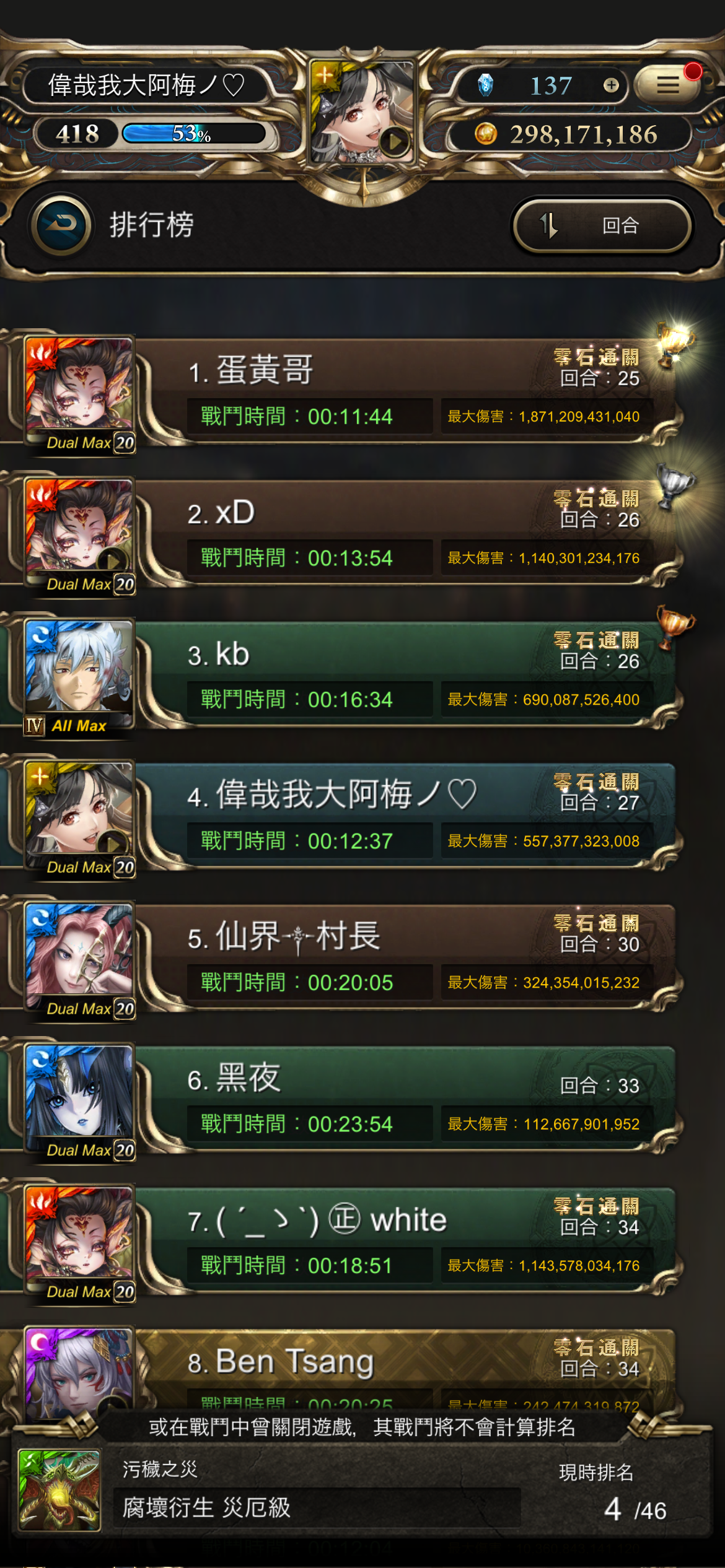Tap the round back arrow button
This screenshot has height=1568, width=725.
point(61,224)
